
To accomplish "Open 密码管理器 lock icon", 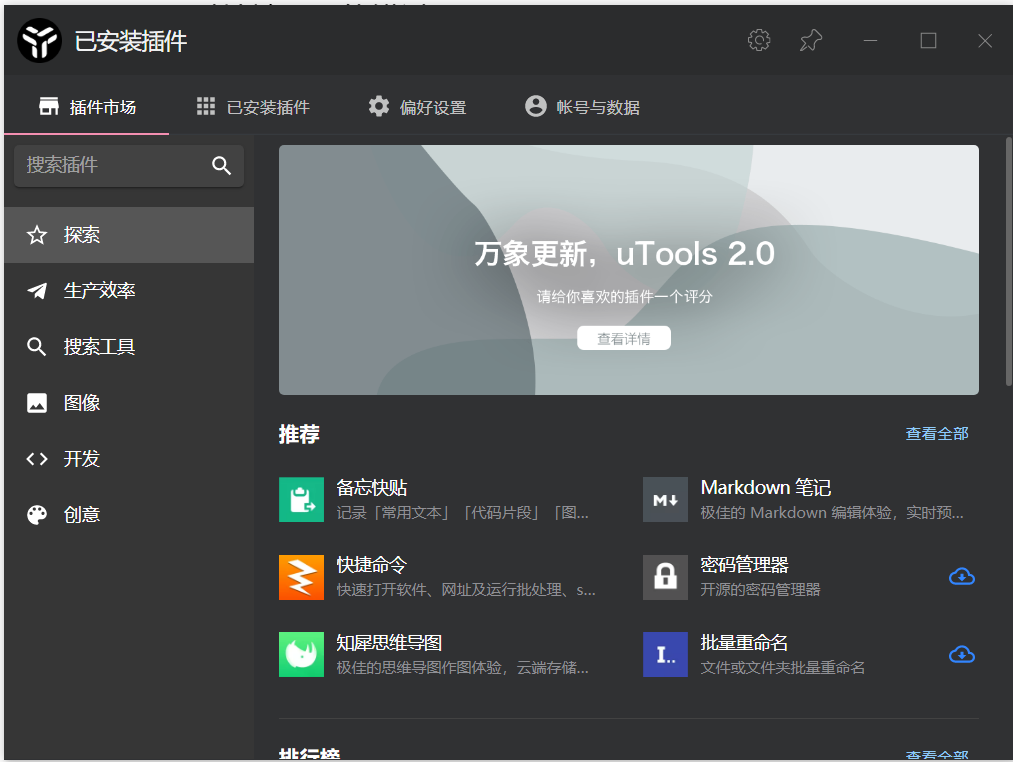I will (665, 577).
